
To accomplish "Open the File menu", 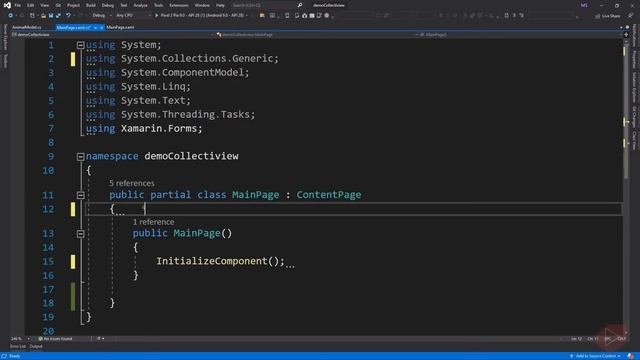I will (18, 5).
